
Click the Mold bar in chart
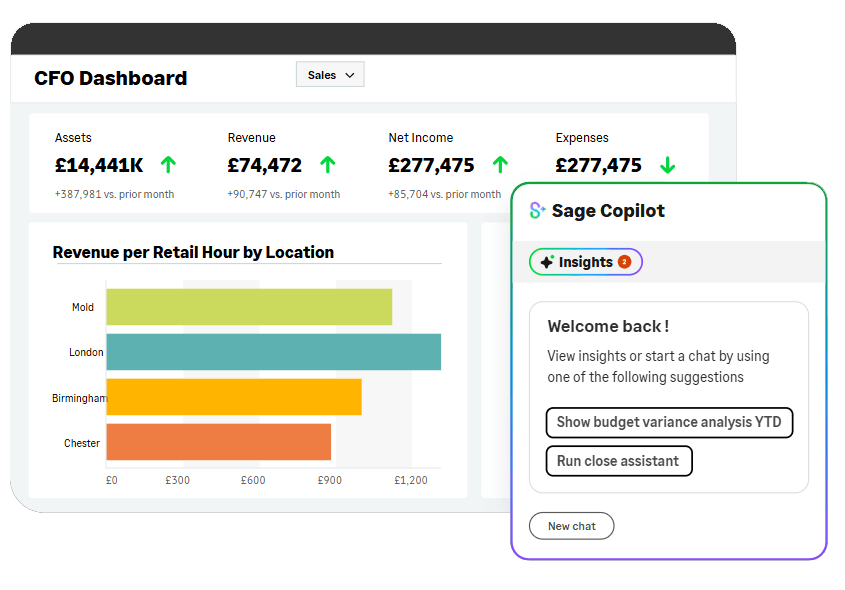click(x=249, y=307)
